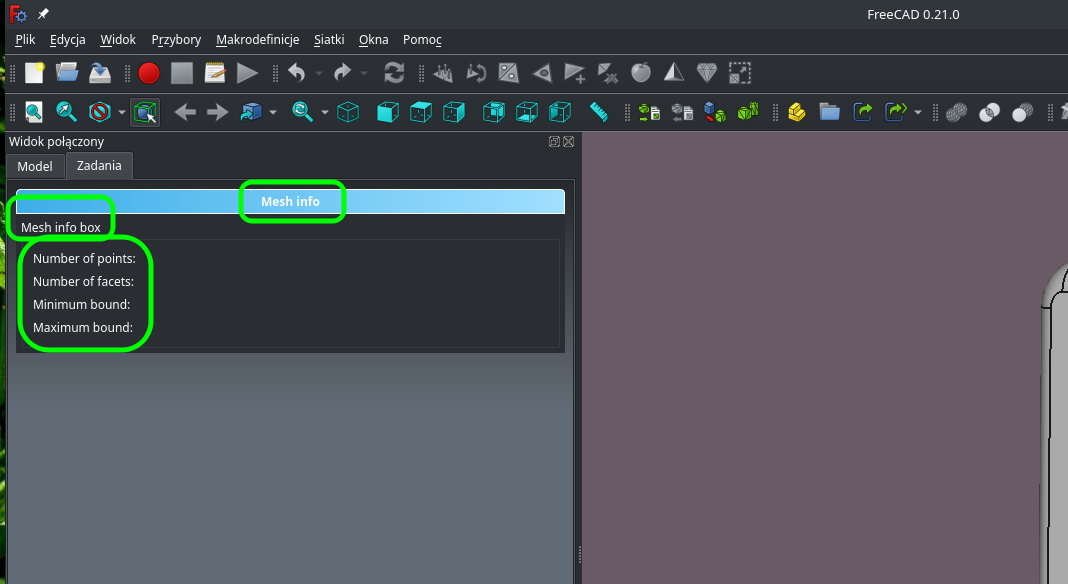Remove mesh components tool
The height and width of the screenshot is (584, 1068).
[608, 72]
